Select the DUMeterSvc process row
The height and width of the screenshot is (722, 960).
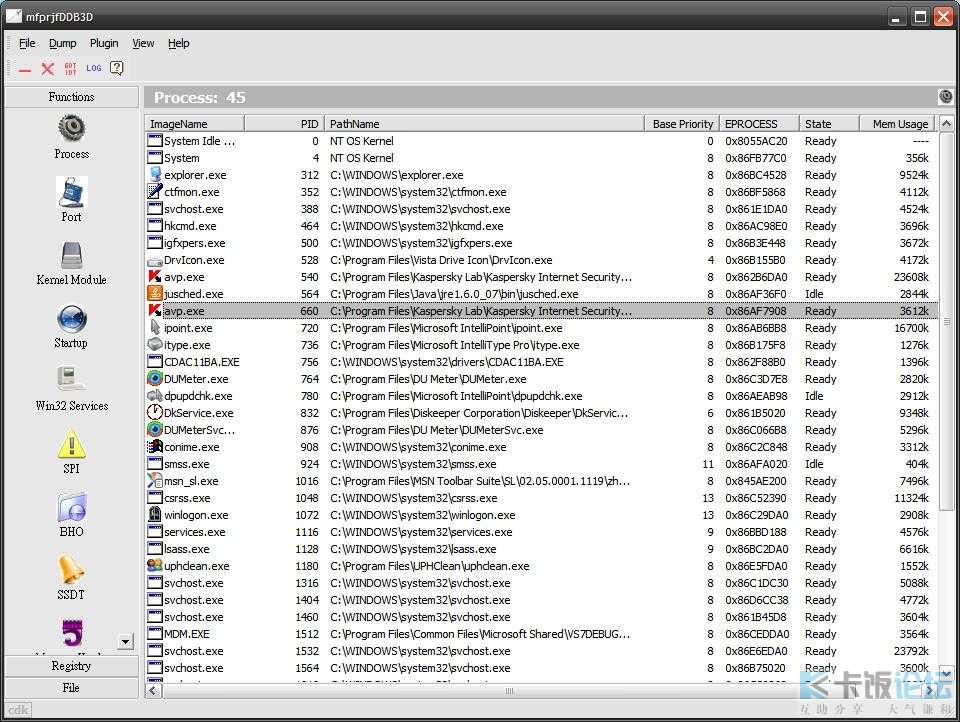tap(541, 430)
